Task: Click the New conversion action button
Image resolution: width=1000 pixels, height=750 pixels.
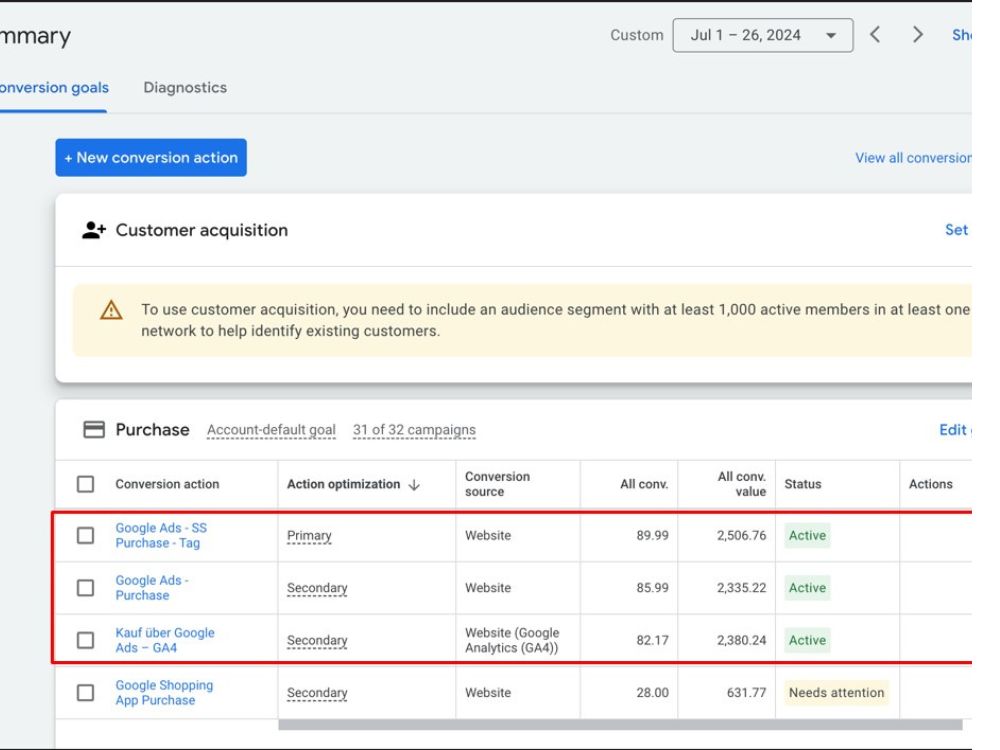Action: tap(151, 158)
